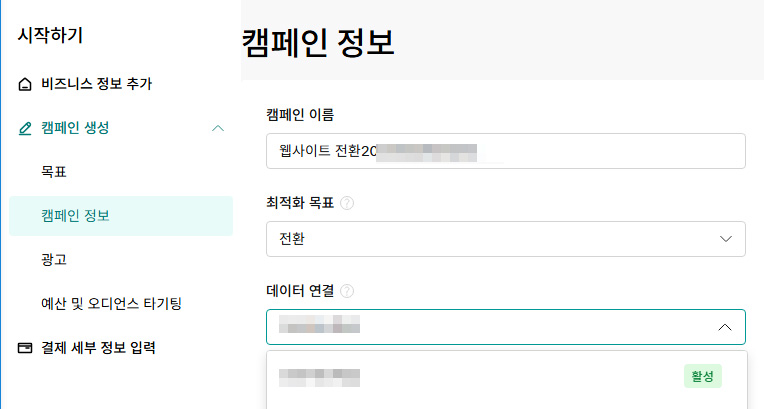Select the dropdown option marked 활성
This screenshot has width=764, height=409.
point(507,377)
